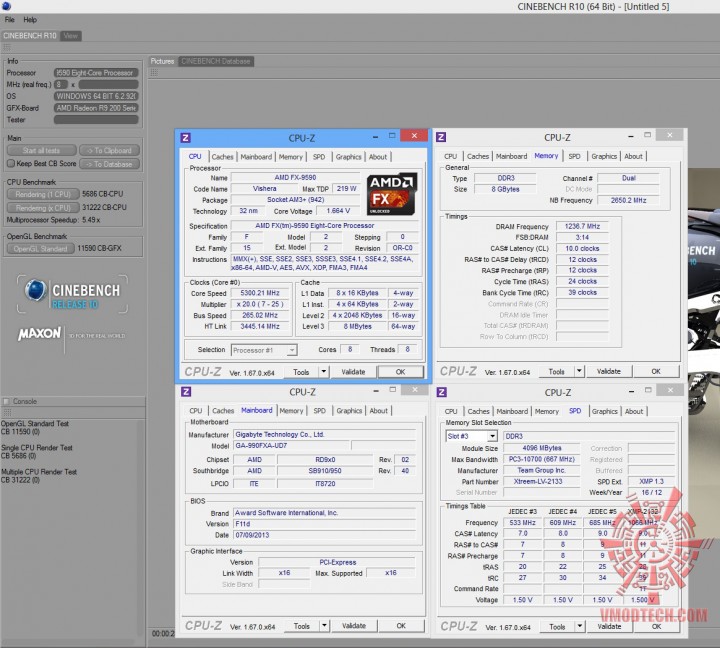Open Tools dropdown arrow in CPU tab window
720x648 pixels.
[324, 372]
